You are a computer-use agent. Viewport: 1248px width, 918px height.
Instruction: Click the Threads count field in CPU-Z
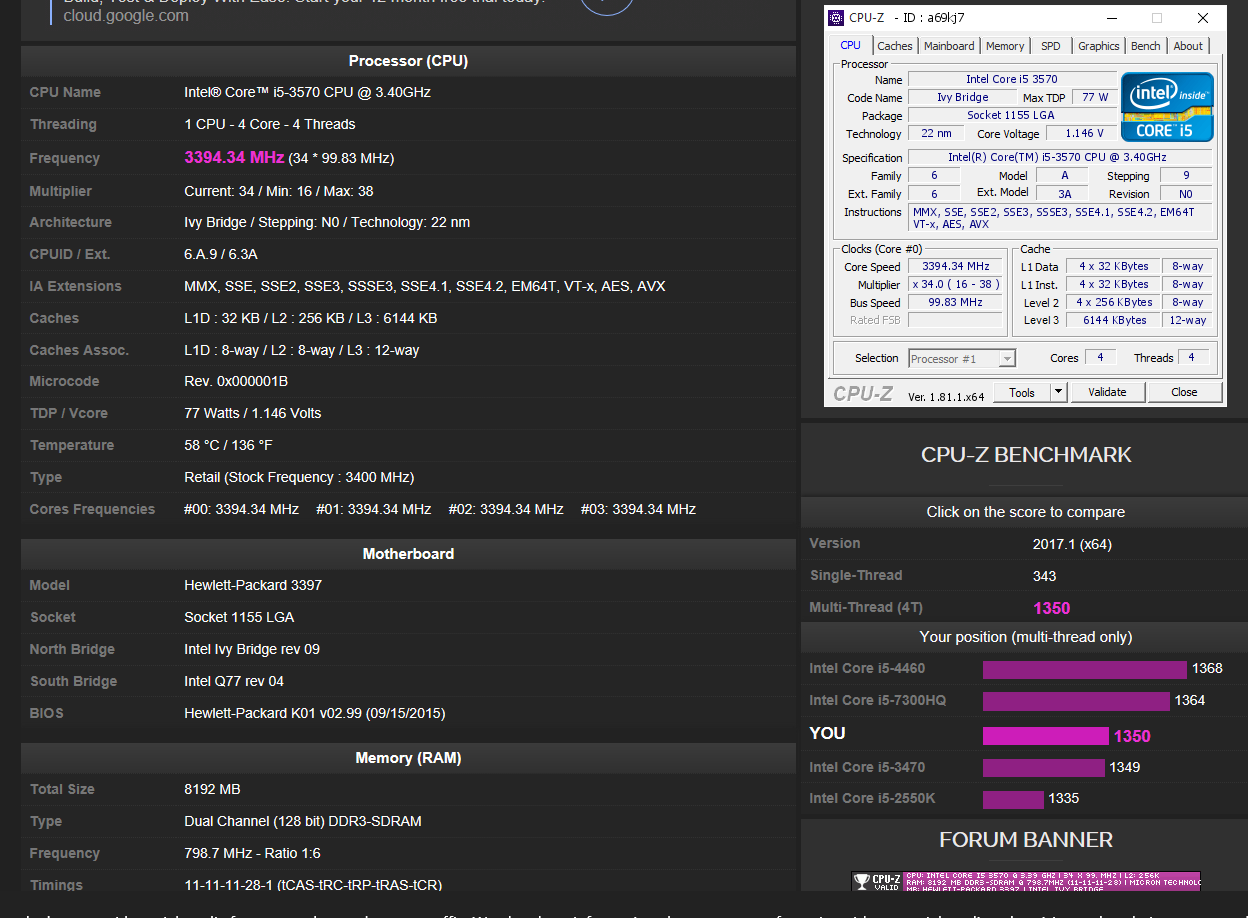(x=1192, y=358)
